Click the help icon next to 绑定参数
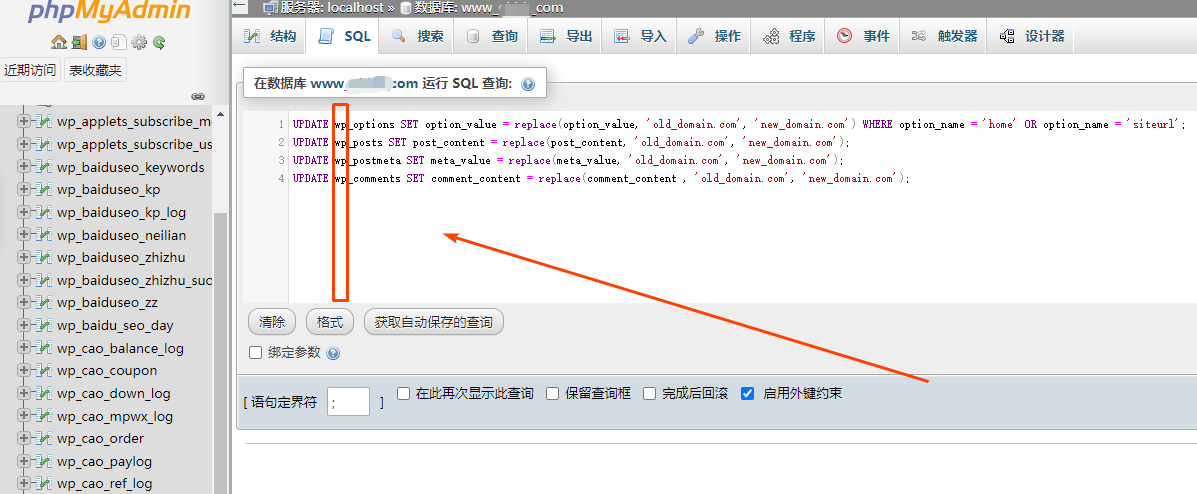The height and width of the screenshot is (494, 1197). coord(333,353)
